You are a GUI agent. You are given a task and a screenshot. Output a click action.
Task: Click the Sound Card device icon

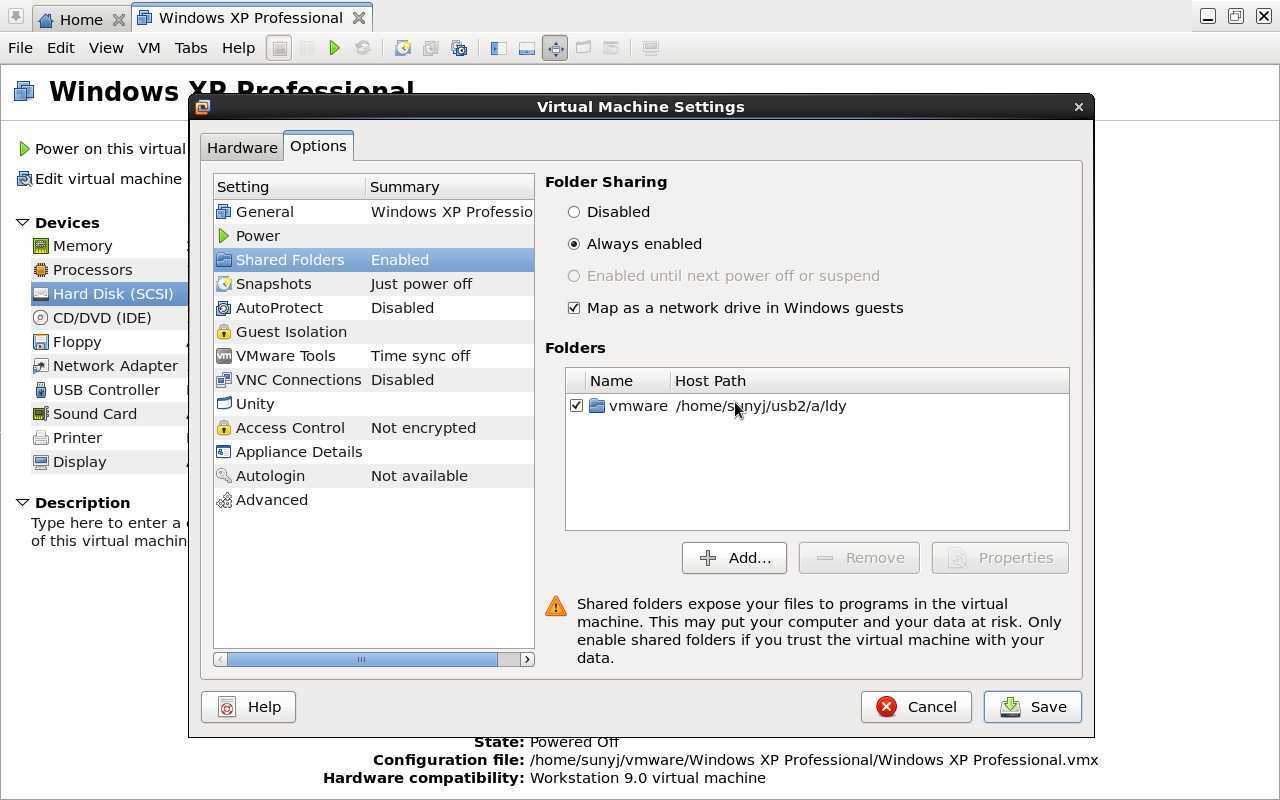(41, 414)
